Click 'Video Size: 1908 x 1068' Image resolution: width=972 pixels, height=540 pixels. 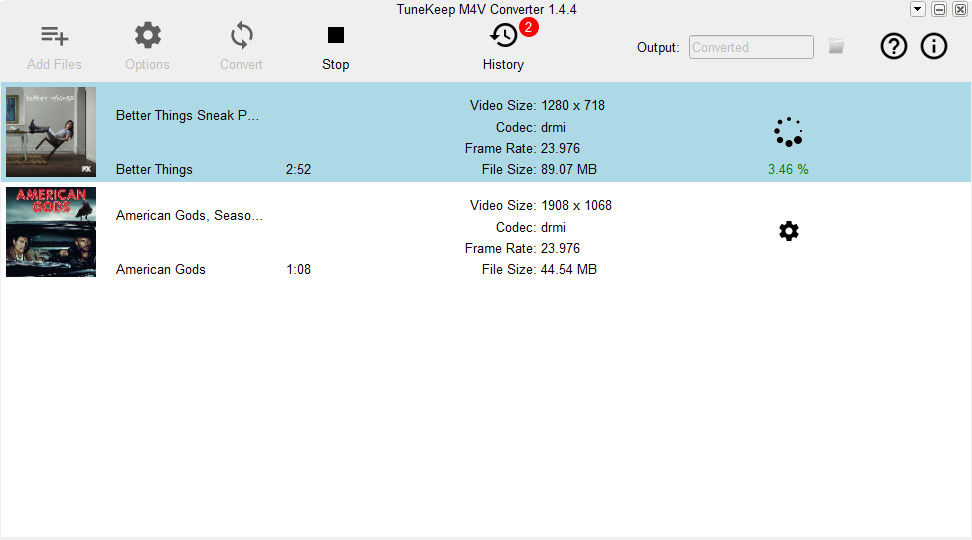coord(541,205)
